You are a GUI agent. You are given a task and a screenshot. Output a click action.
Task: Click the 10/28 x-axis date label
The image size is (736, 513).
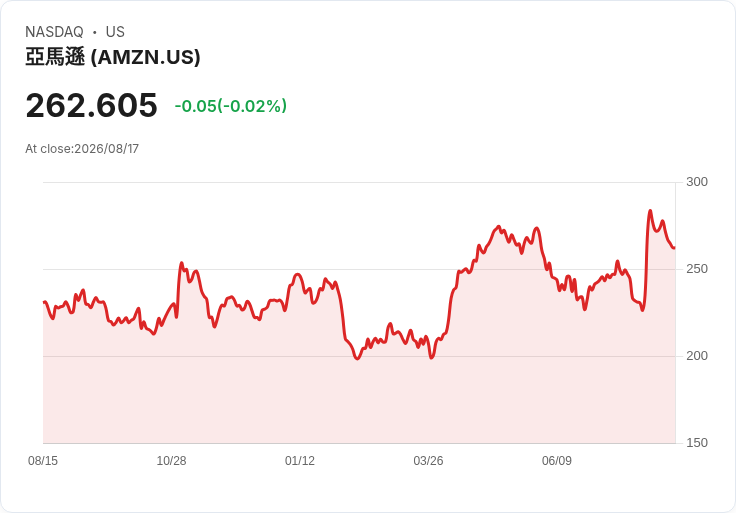[x=171, y=461]
